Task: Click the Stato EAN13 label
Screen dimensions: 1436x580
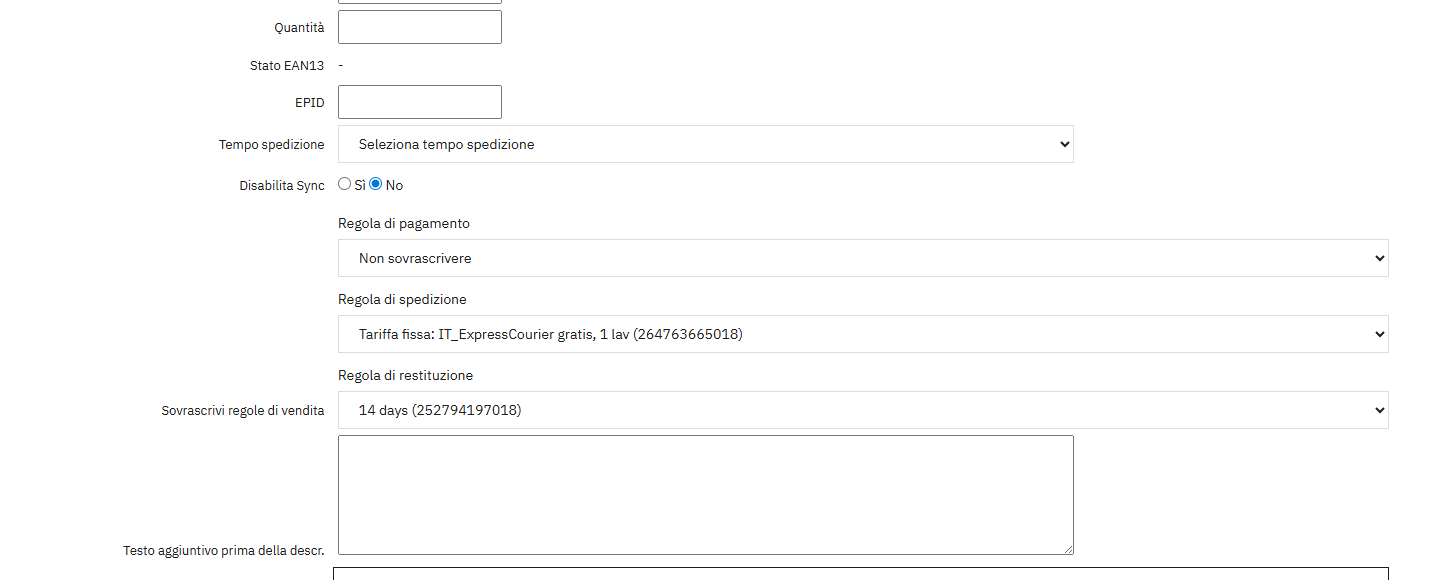Action: pos(287,66)
